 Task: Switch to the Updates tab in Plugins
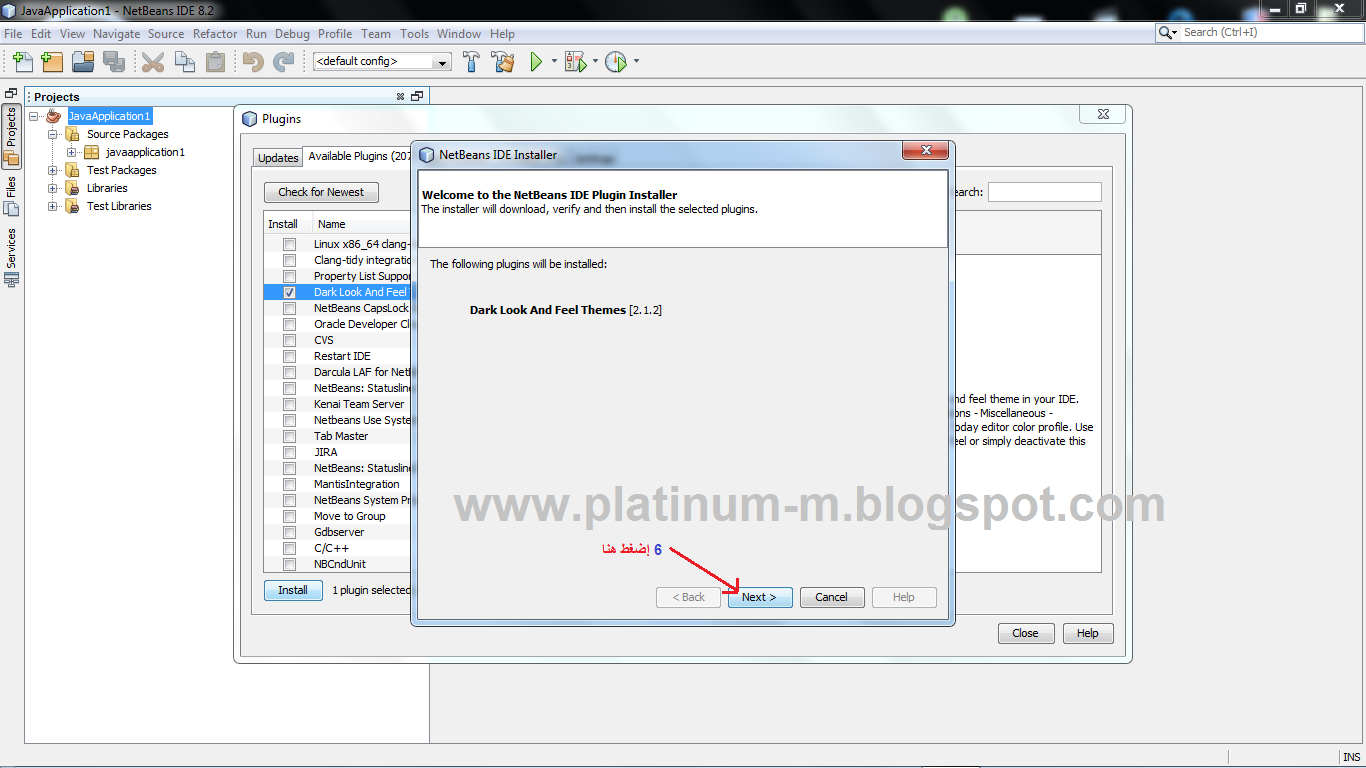point(277,156)
